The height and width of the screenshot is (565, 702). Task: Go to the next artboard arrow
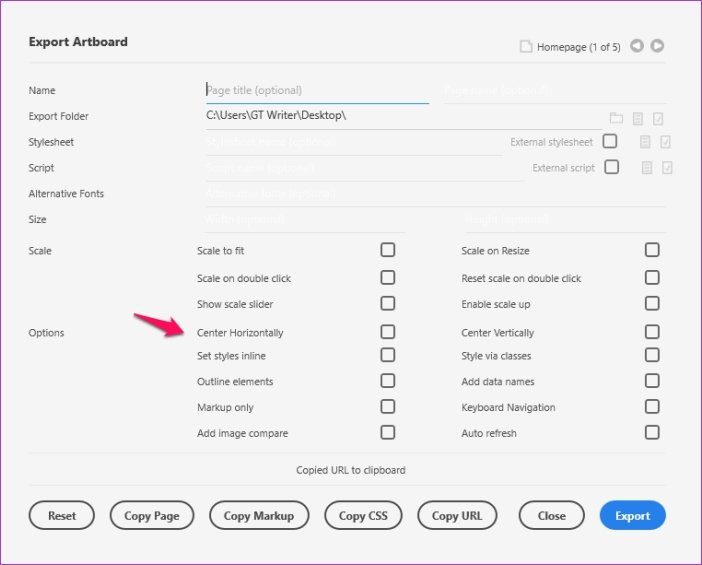(657, 46)
